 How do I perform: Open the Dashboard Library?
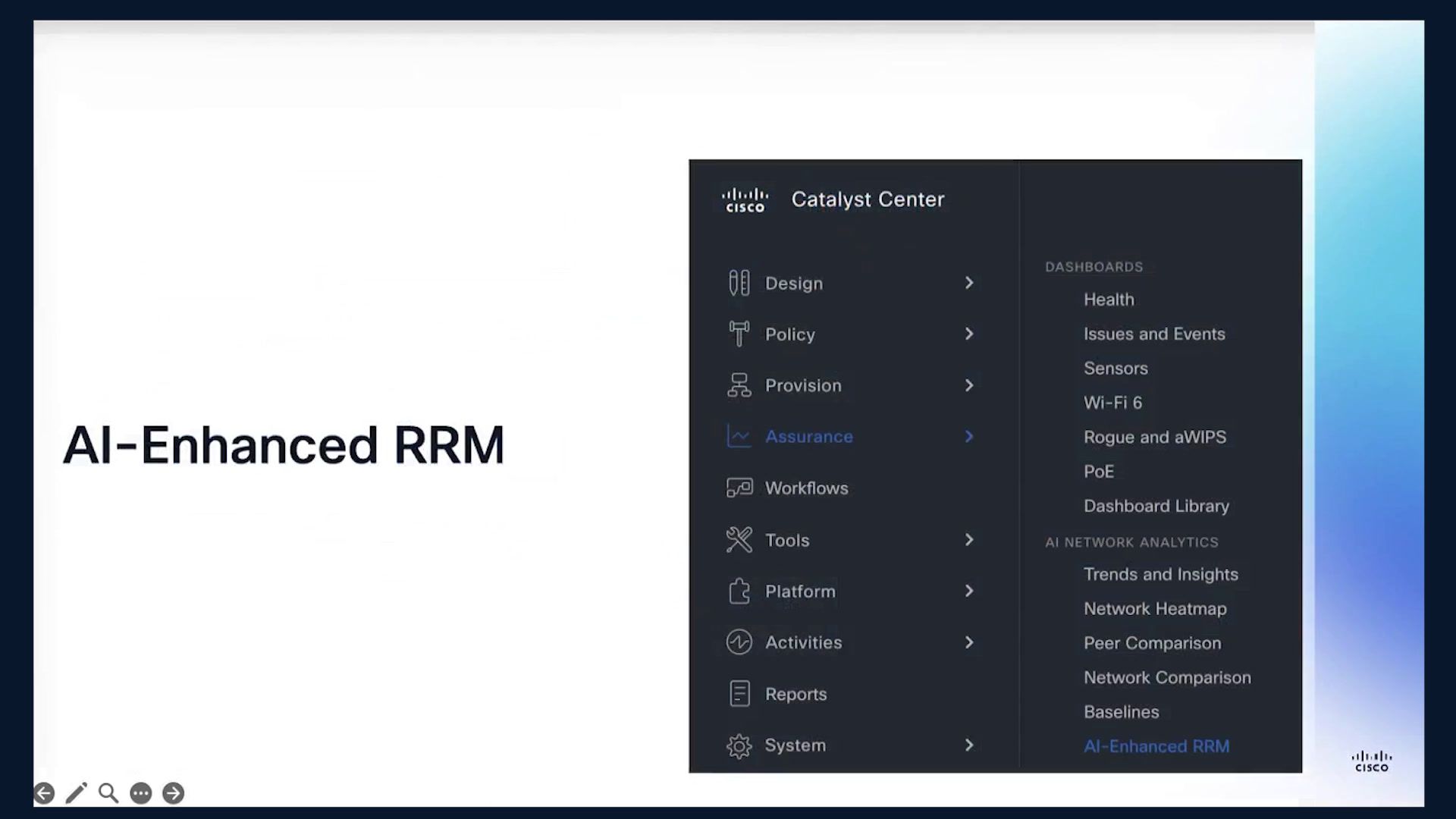(1156, 506)
